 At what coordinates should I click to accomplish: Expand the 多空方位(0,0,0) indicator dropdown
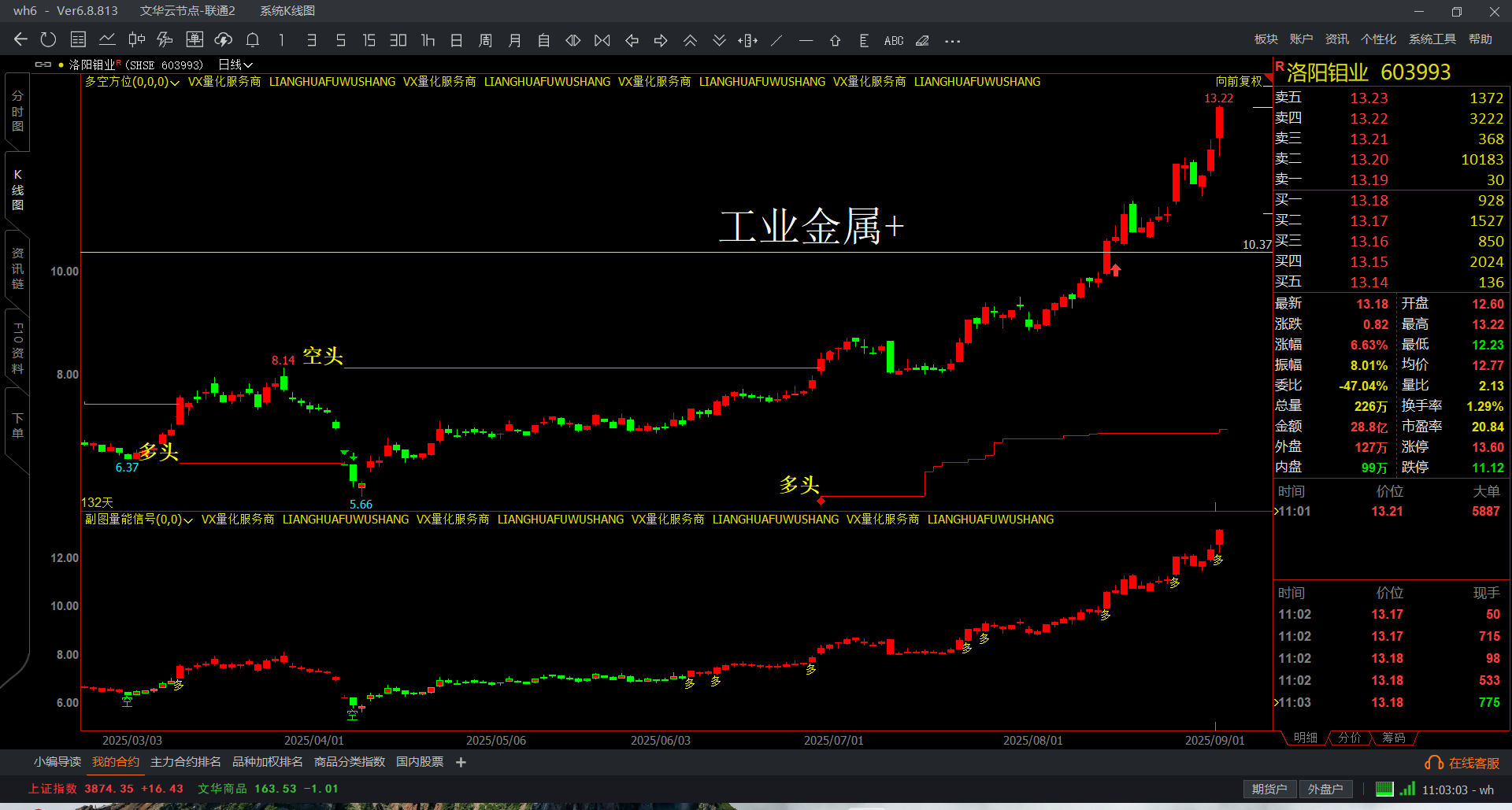click(x=132, y=82)
